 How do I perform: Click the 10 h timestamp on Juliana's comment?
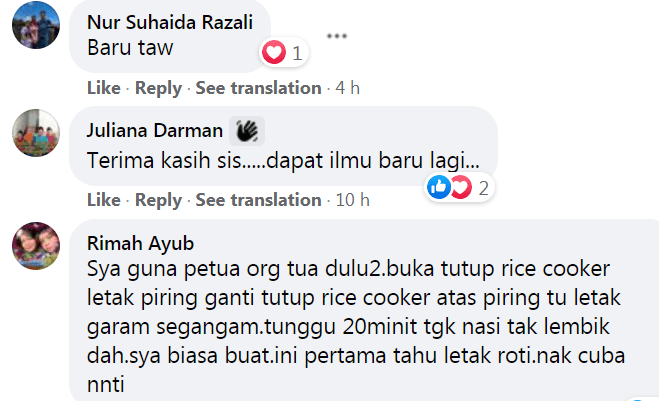(x=352, y=200)
